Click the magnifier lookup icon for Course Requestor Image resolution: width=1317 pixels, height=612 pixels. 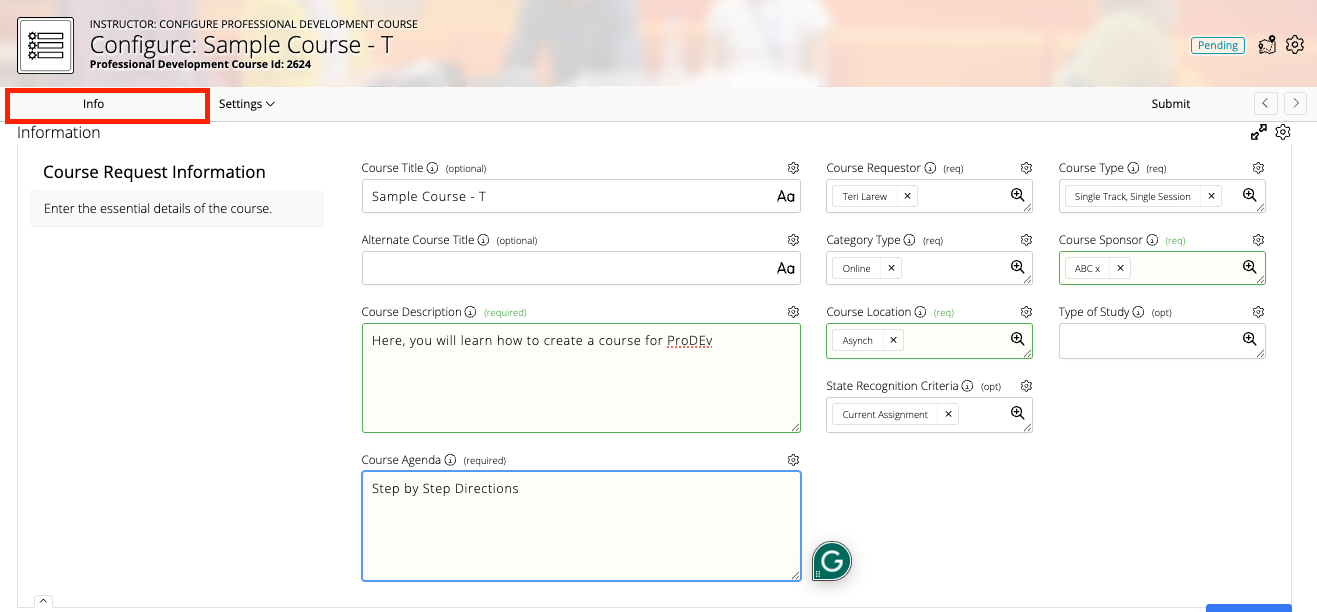click(1018, 196)
